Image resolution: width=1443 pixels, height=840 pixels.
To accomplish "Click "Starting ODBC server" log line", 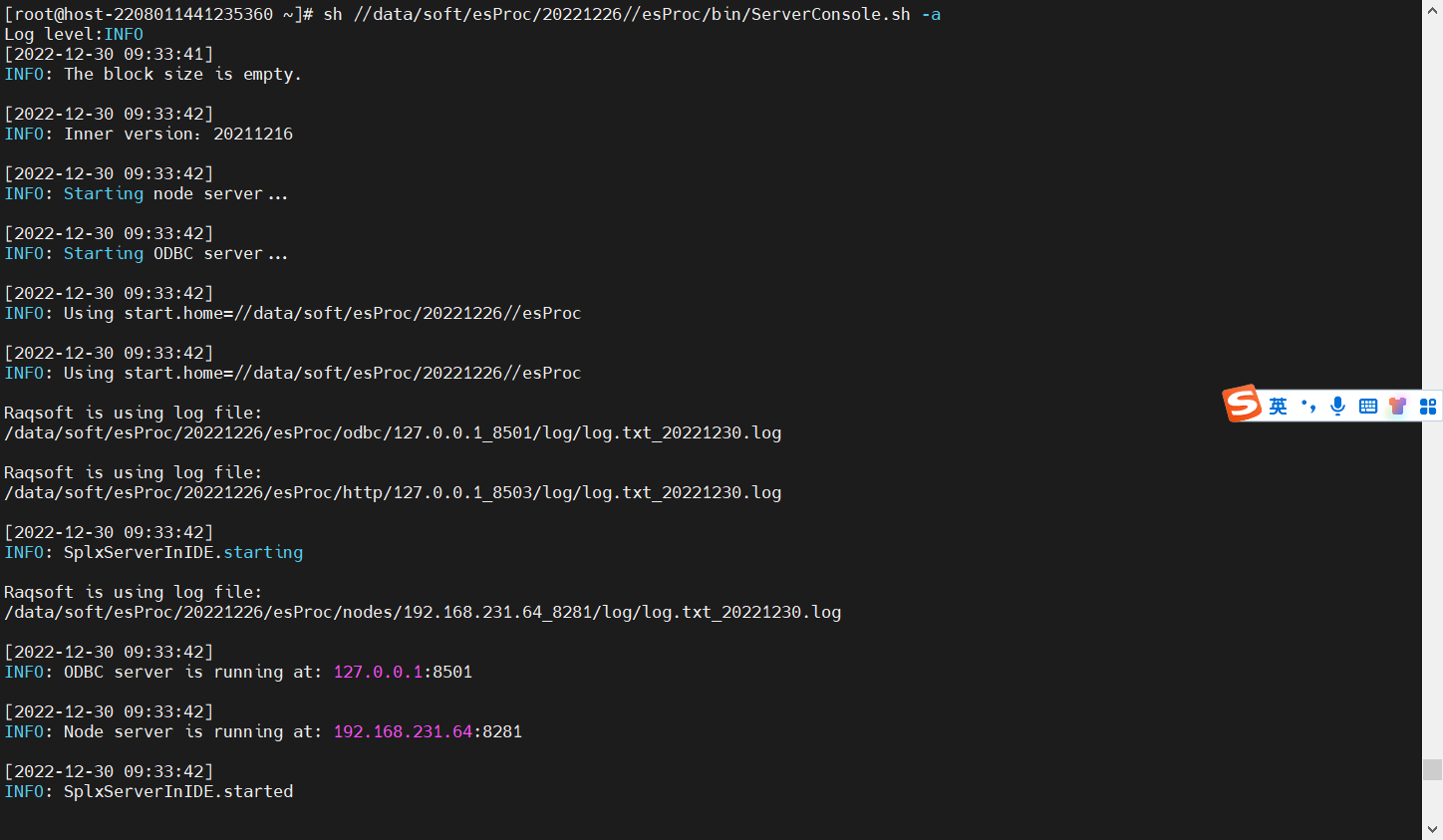I will click(x=175, y=254).
